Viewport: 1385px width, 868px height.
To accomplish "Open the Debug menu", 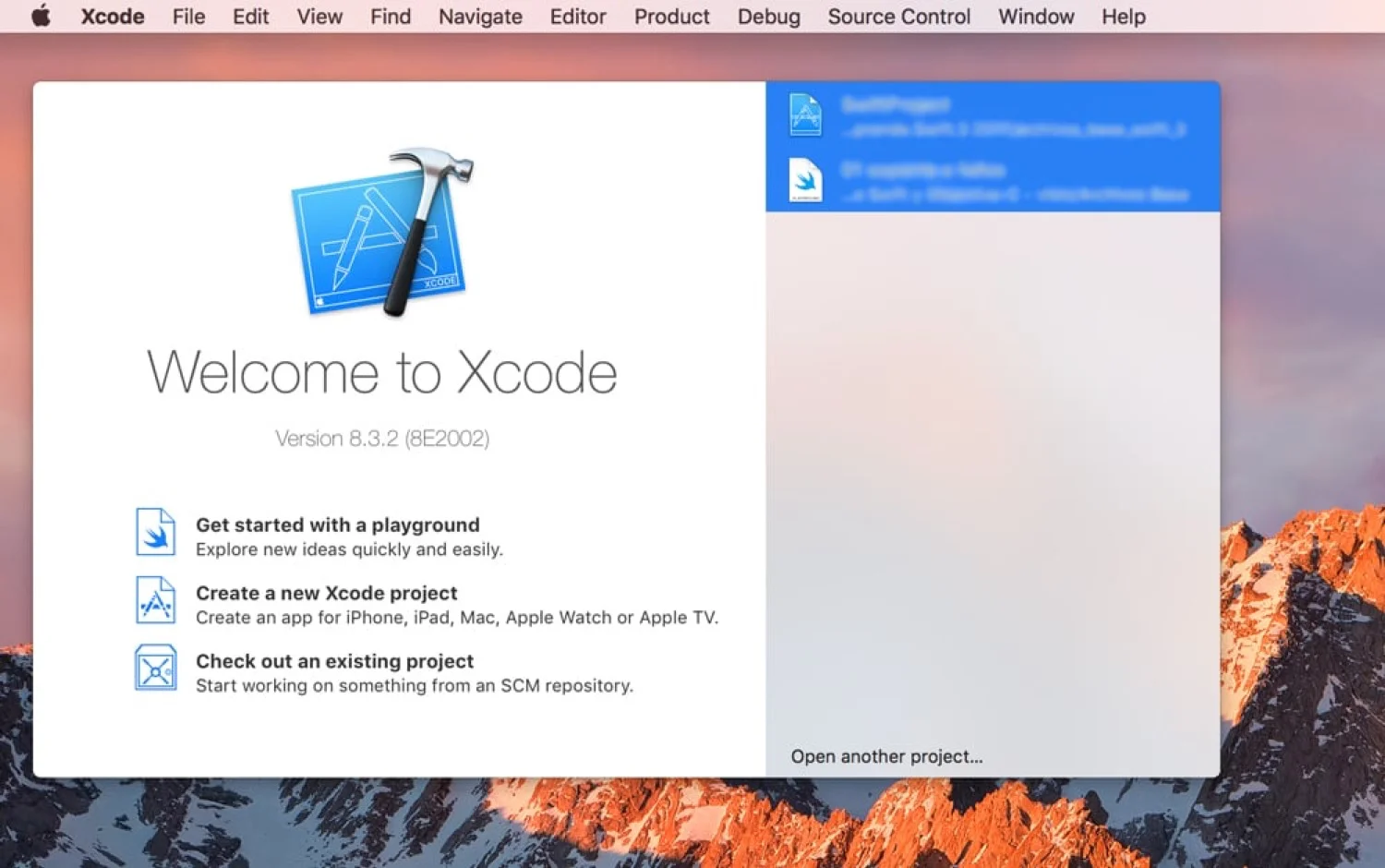I will 768,17.
